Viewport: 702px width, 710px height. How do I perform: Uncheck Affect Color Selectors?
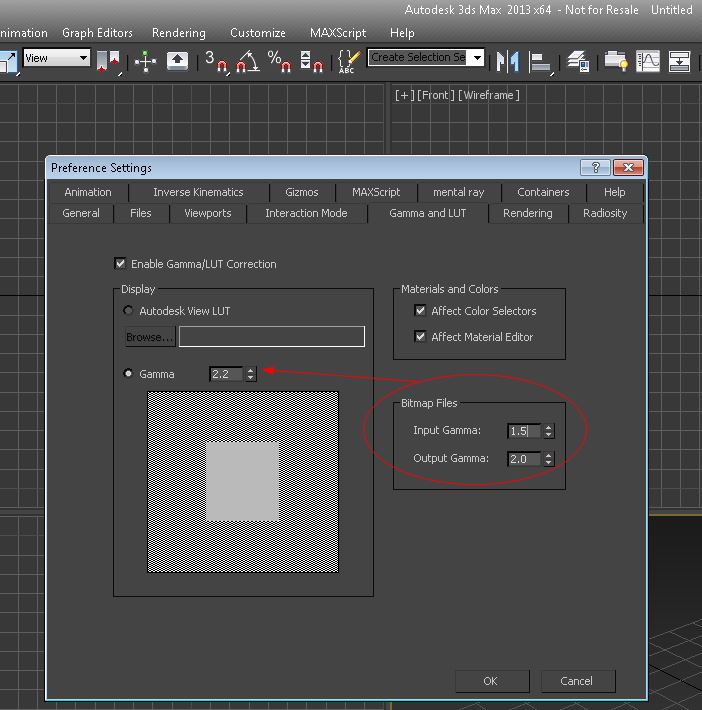click(420, 310)
